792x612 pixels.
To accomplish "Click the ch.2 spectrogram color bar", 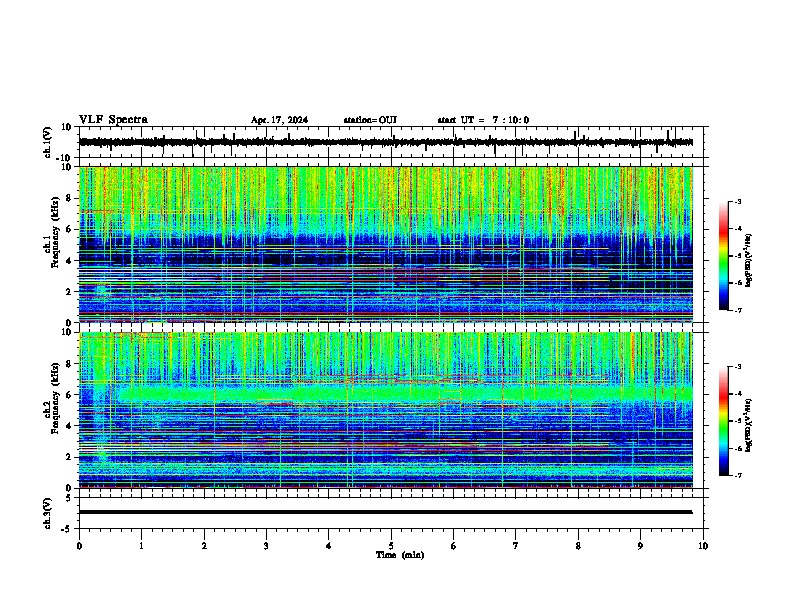I will pyautogui.click(x=723, y=421).
